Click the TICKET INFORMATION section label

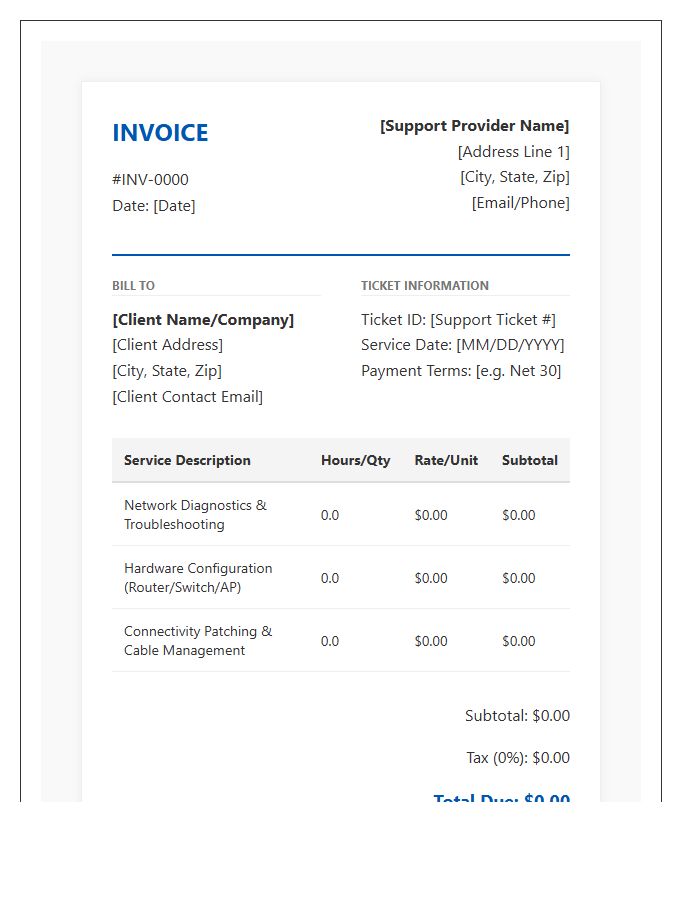pos(425,285)
